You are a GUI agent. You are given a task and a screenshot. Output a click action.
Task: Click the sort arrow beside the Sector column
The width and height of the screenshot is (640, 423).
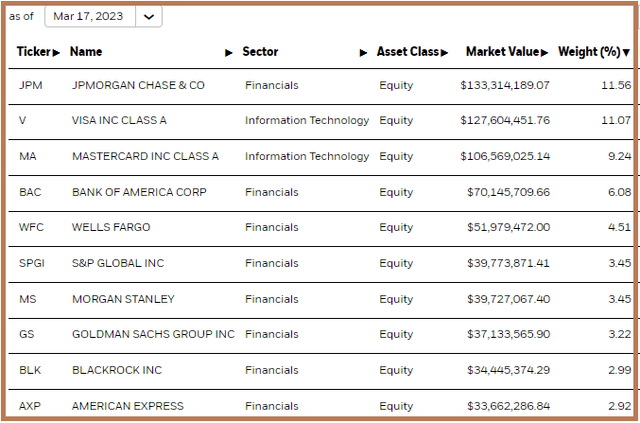coord(363,53)
